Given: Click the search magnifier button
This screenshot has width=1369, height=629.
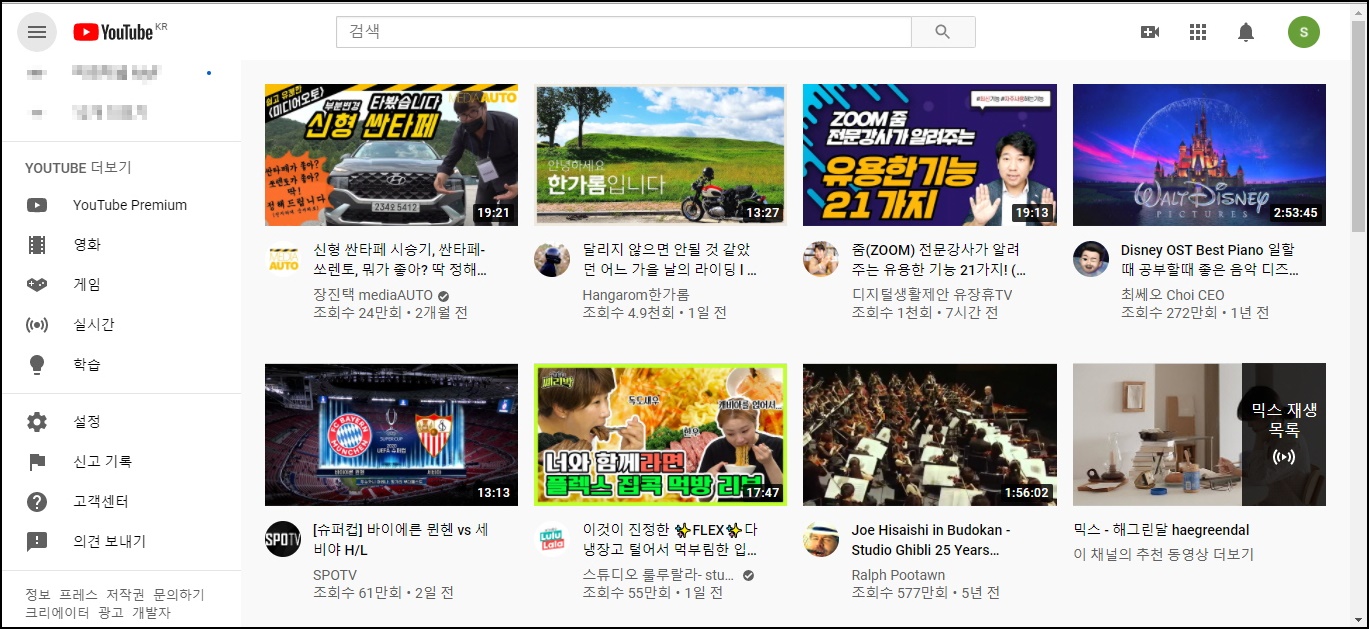Looking at the screenshot, I should pyautogui.click(x=943, y=32).
